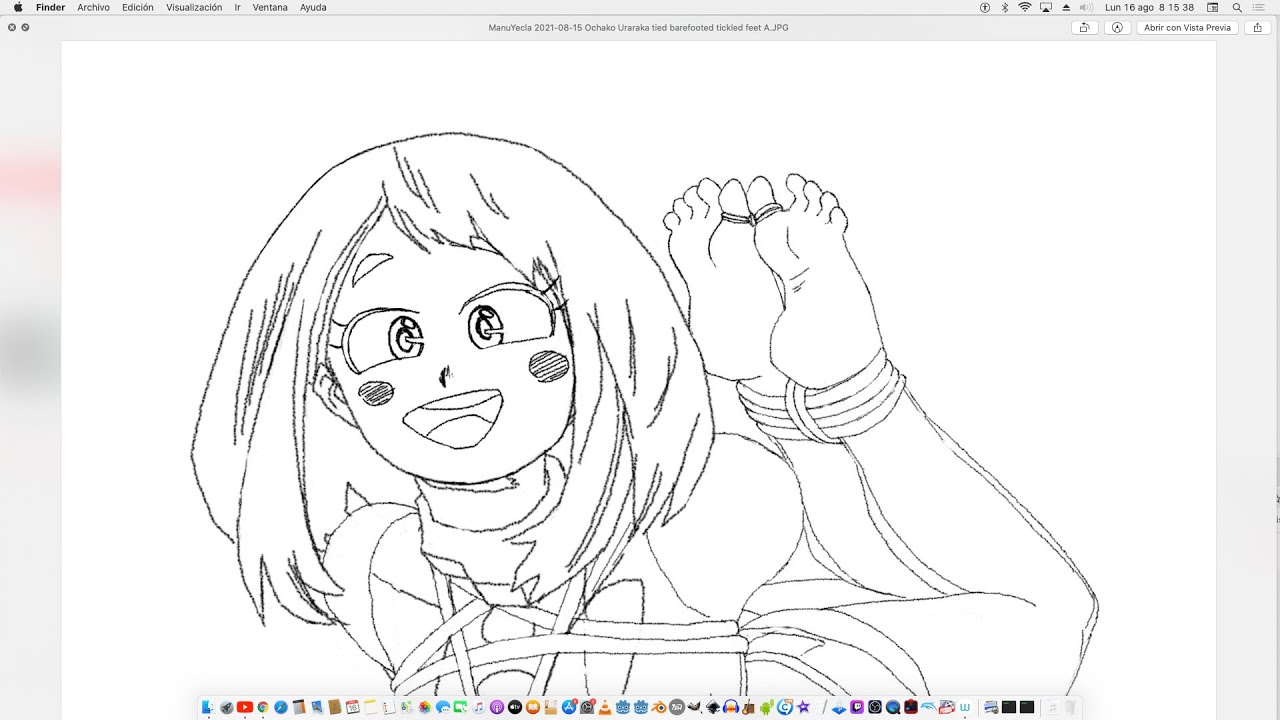Image resolution: width=1280 pixels, height=720 pixels.
Task: Launch GIMP from the Dock
Action: tap(695, 707)
